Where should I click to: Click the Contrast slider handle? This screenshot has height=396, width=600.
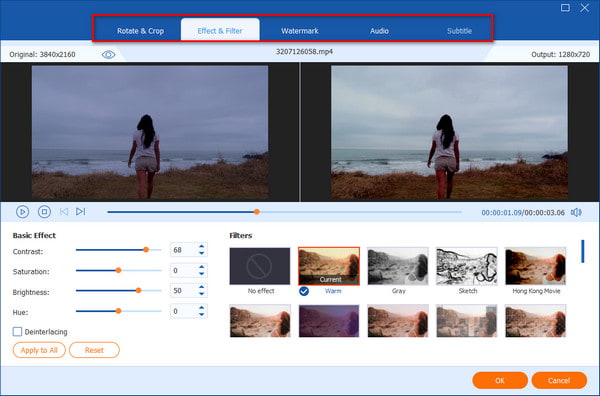(x=146, y=250)
